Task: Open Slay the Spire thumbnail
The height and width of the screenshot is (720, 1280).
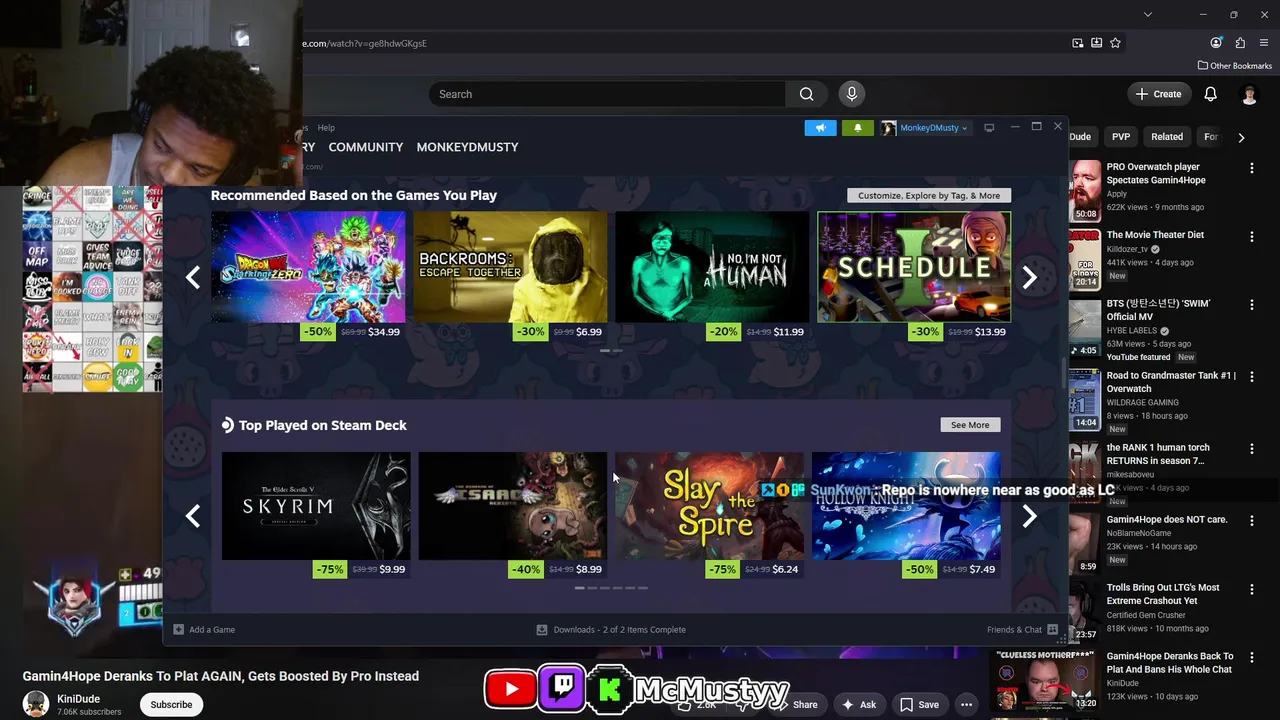Action: click(709, 506)
